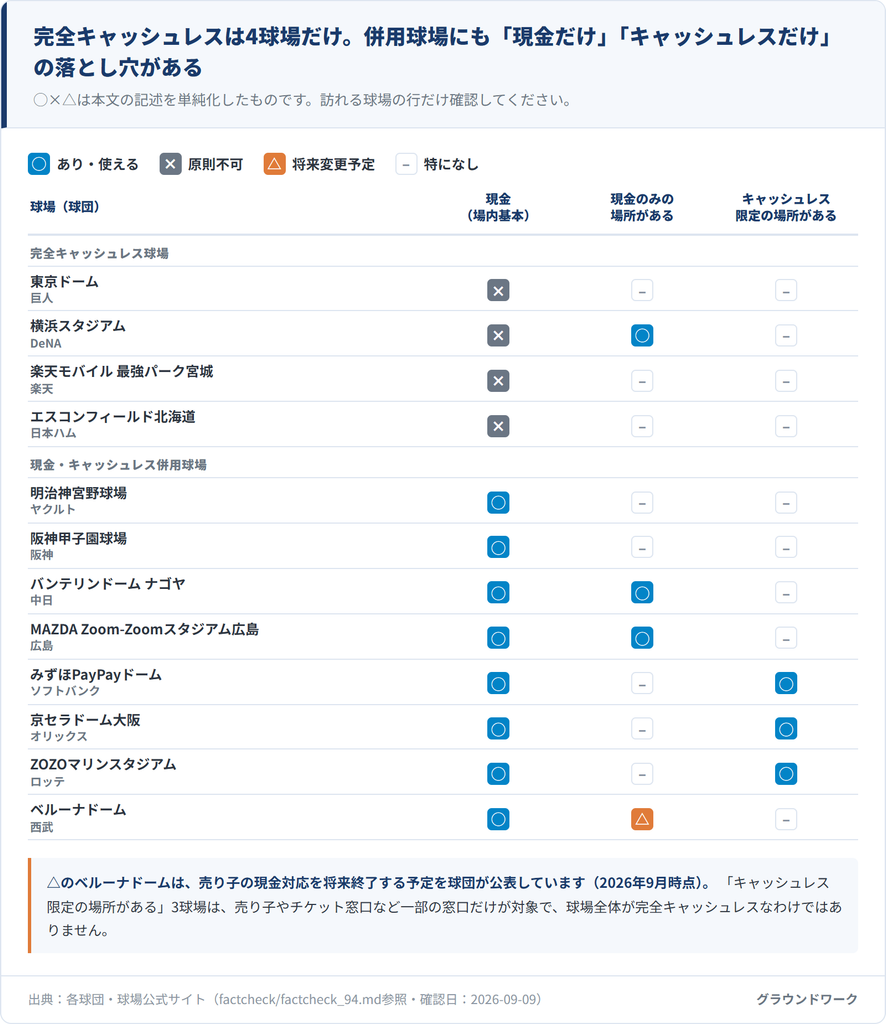Click the X icon in 横浜スタジアム 現金 column
886x1024 pixels.
point(498,336)
